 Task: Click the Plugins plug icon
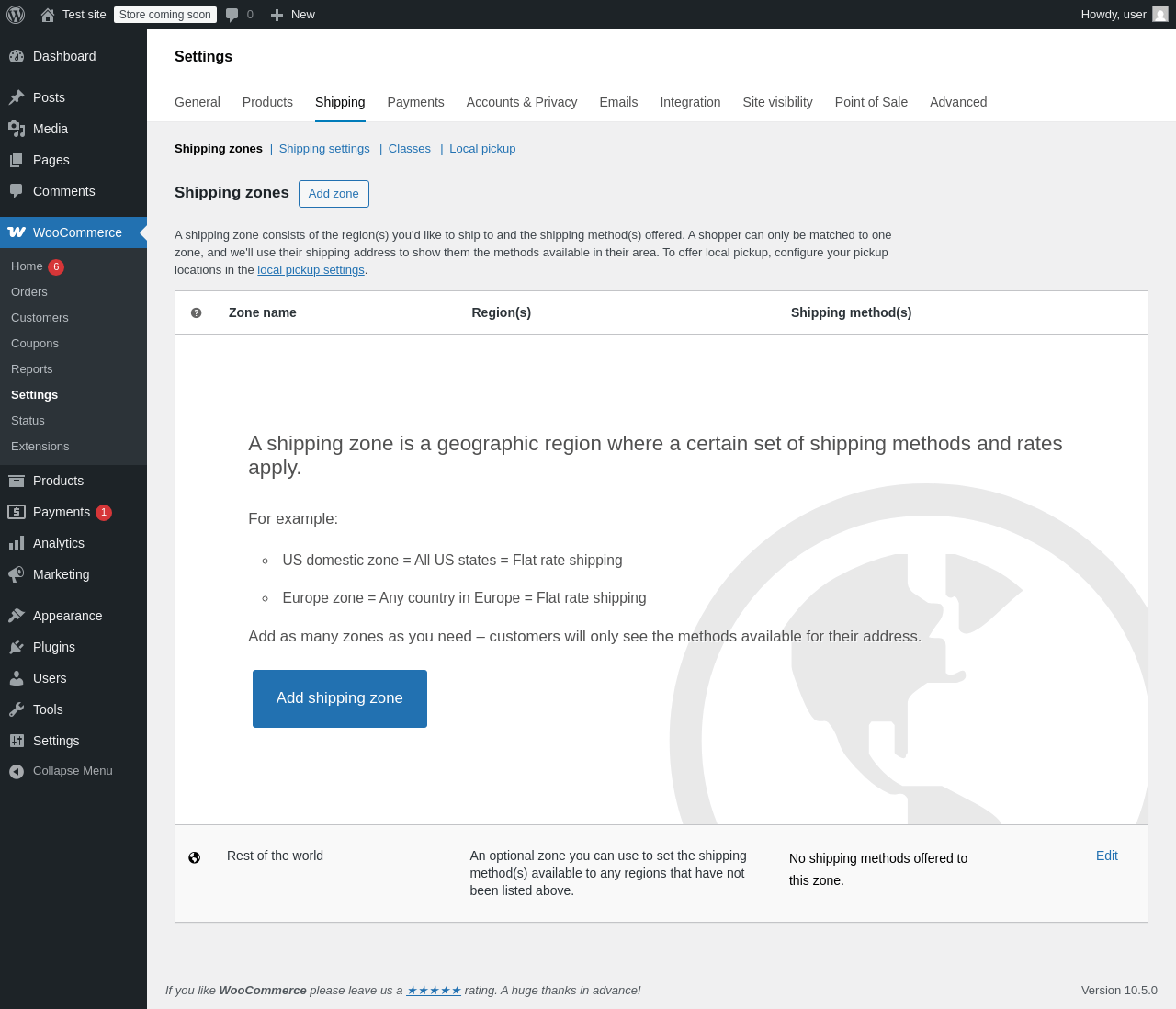tap(17, 647)
